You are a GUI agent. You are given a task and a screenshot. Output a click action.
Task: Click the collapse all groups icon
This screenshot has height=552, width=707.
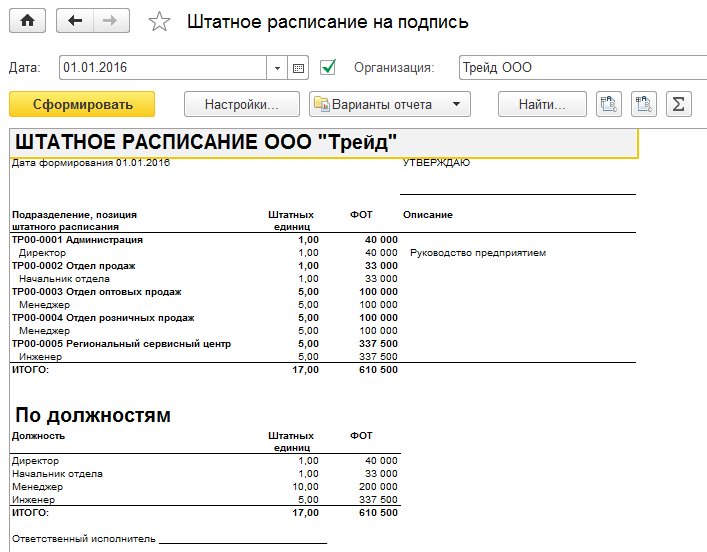point(644,104)
